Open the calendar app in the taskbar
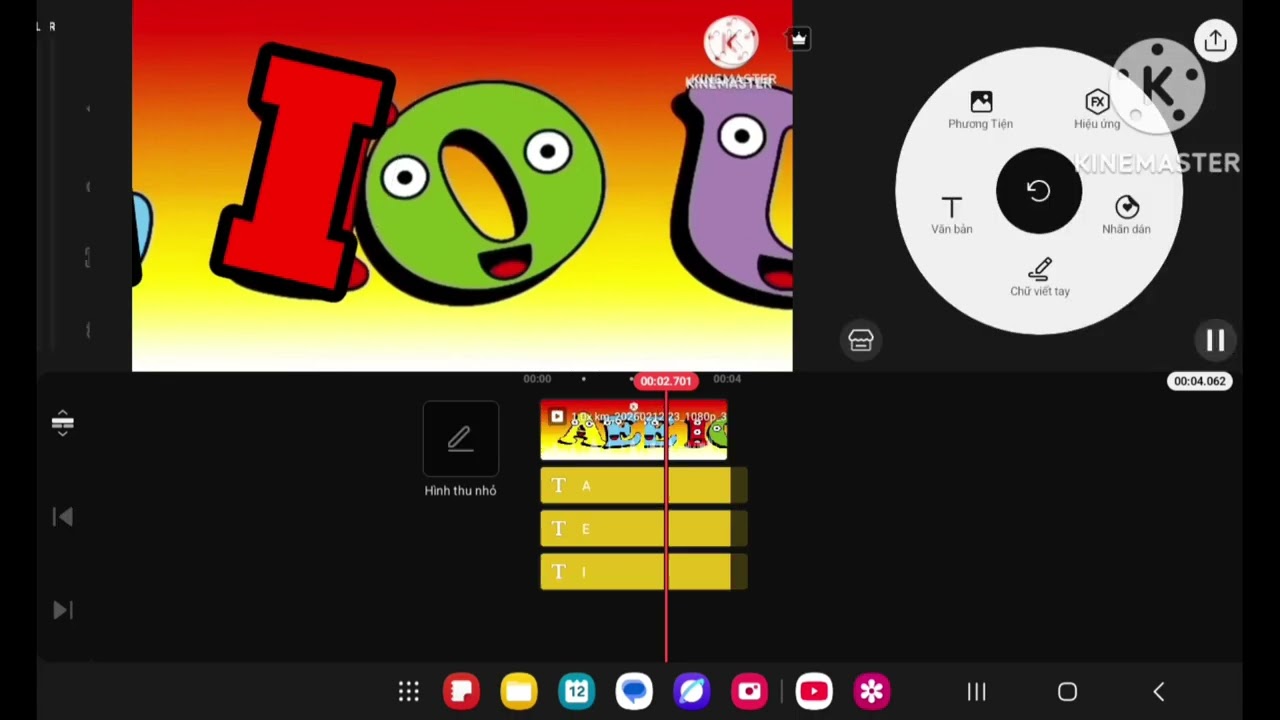 [x=577, y=691]
